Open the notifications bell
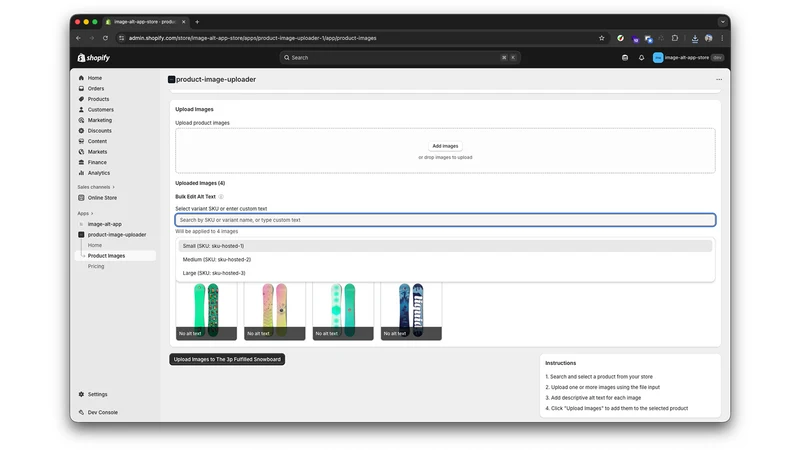 [641, 58]
